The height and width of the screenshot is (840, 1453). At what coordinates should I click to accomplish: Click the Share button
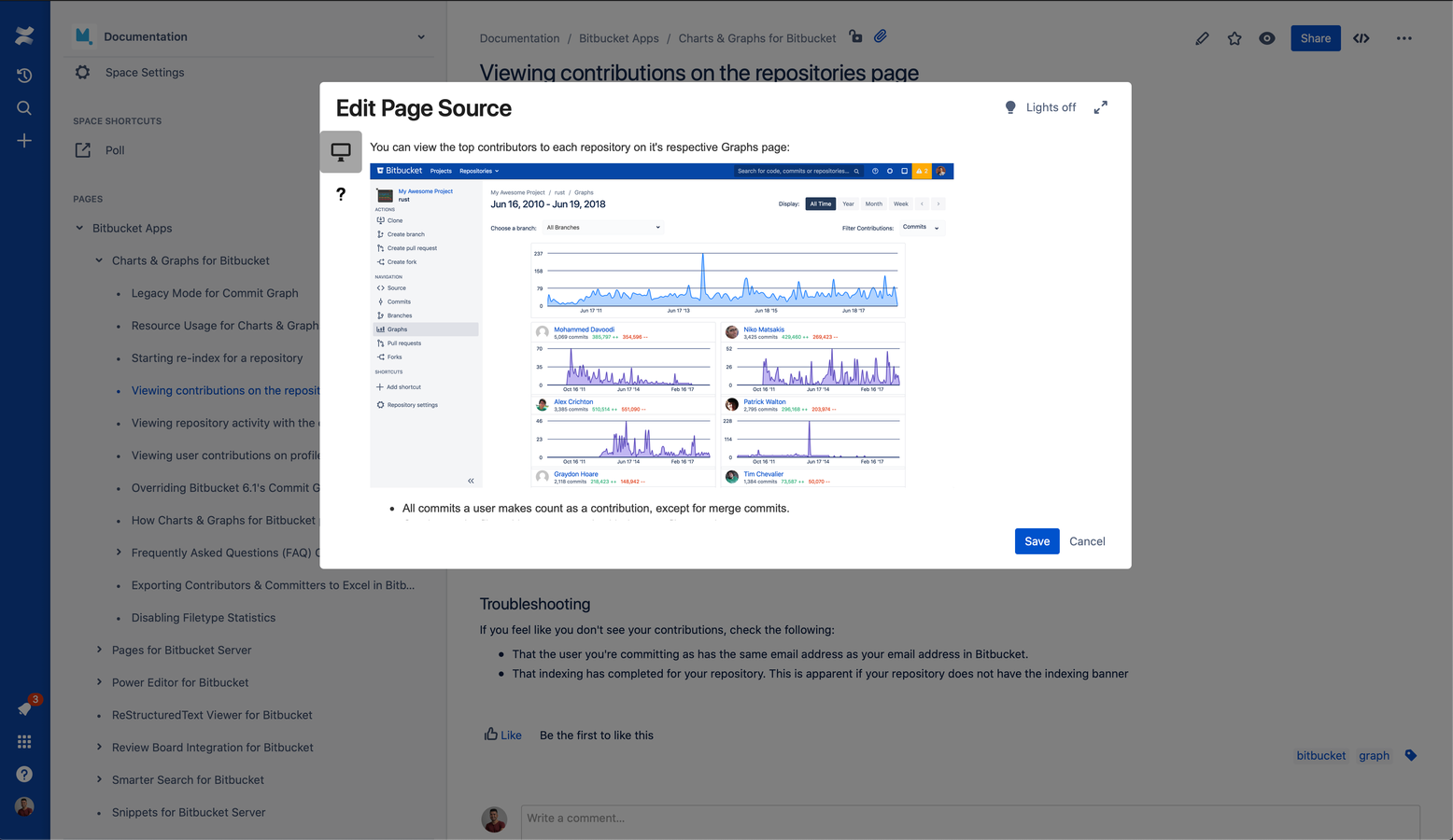tap(1315, 38)
